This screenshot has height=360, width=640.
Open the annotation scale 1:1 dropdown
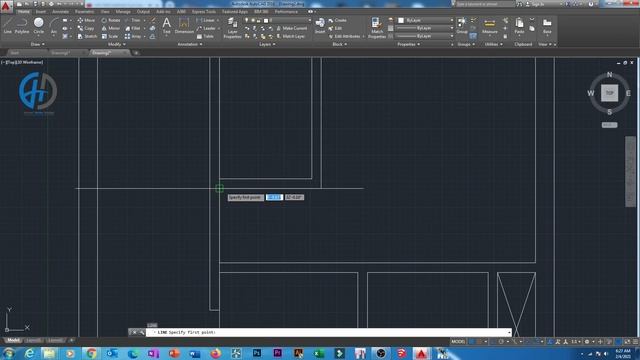[x=576, y=342]
